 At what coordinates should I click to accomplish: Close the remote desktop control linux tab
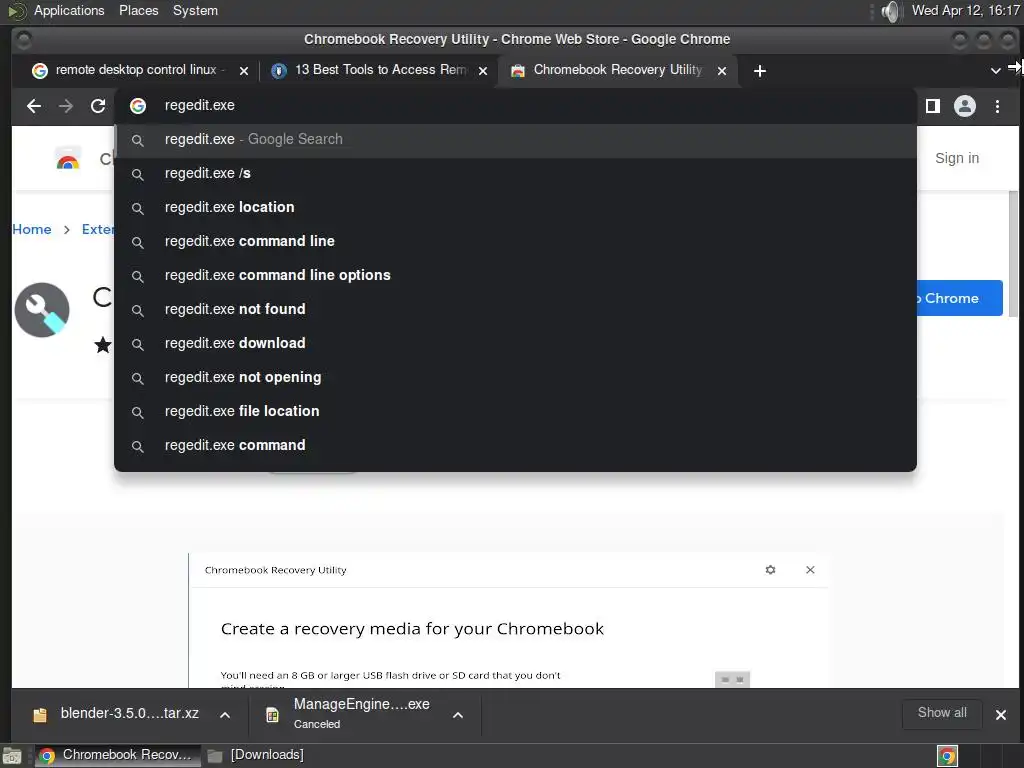click(244, 71)
